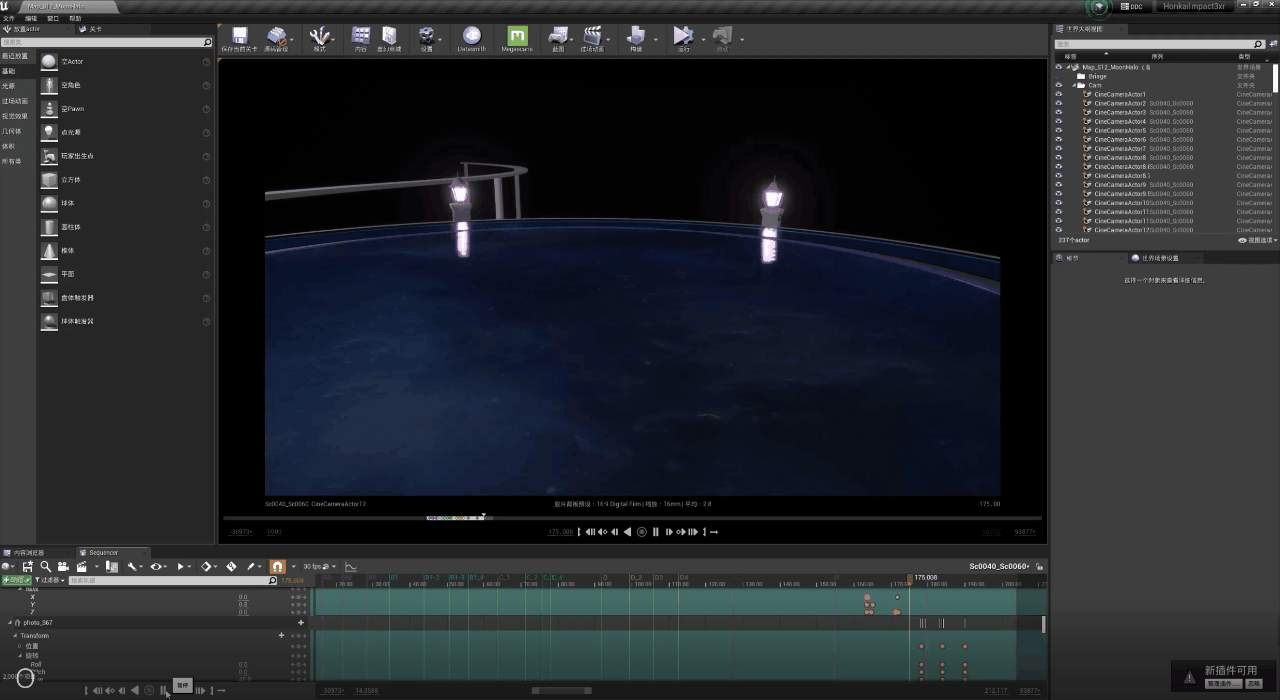Select the Geometry (几何体) category
This screenshot has width=1280, height=700.
pyautogui.click(x=11, y=131)
